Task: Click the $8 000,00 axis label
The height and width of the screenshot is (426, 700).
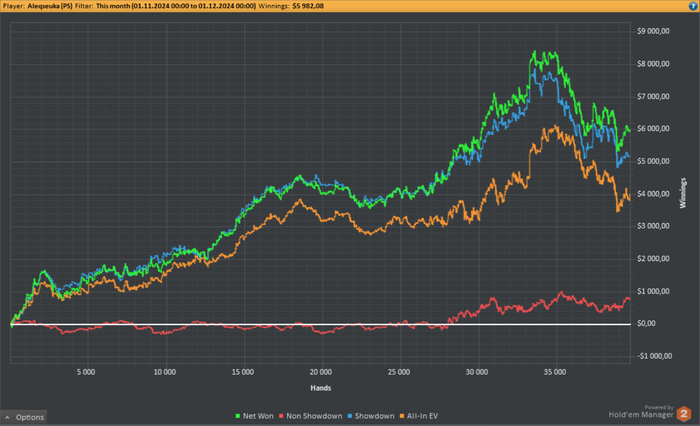Action: 653,63
